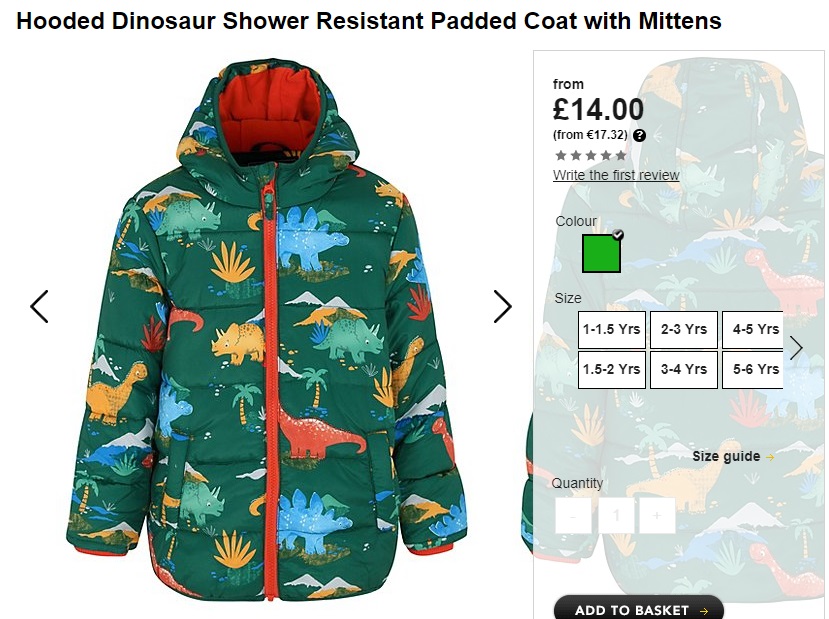Click the Add to Basket button
Viewport: 829px width, 619px height.
click(639, 608)
